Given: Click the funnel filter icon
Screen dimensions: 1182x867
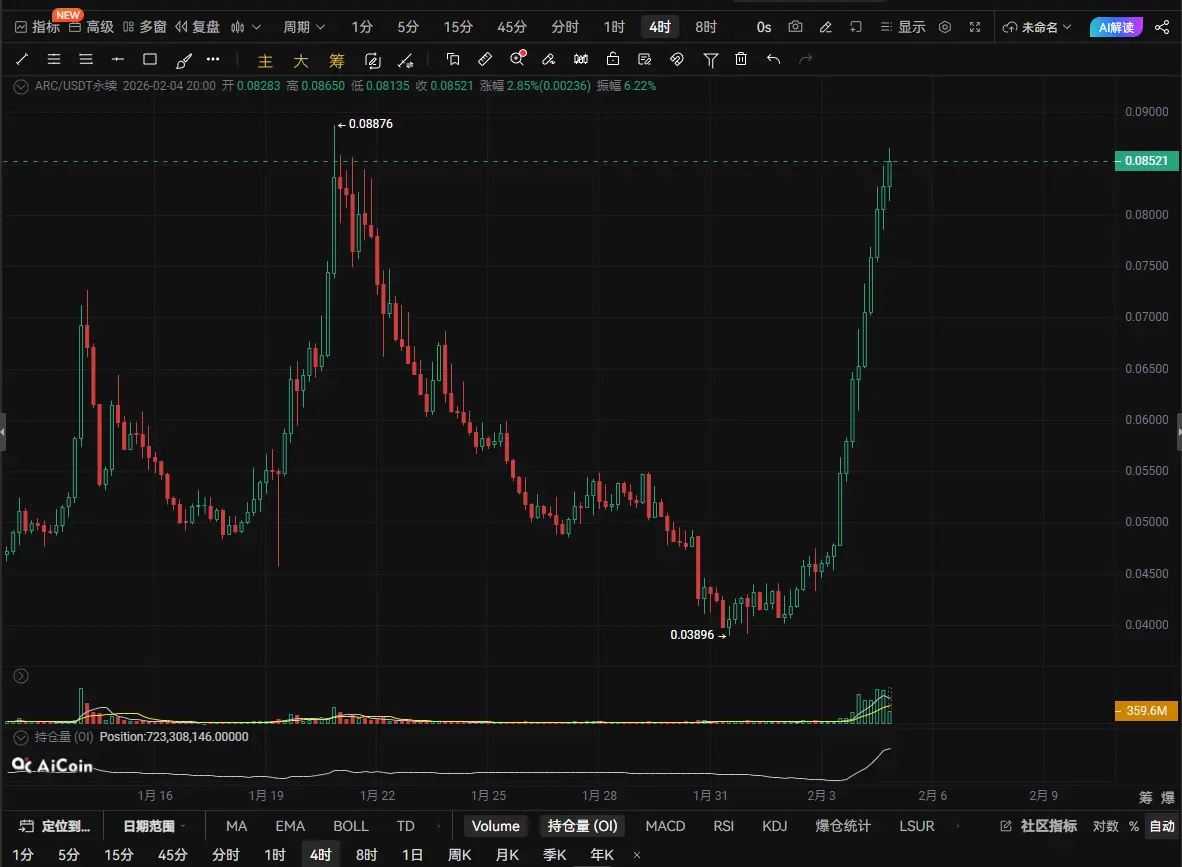Looking at the screenshot, I should pyautogui.click(x=710, y=60).
